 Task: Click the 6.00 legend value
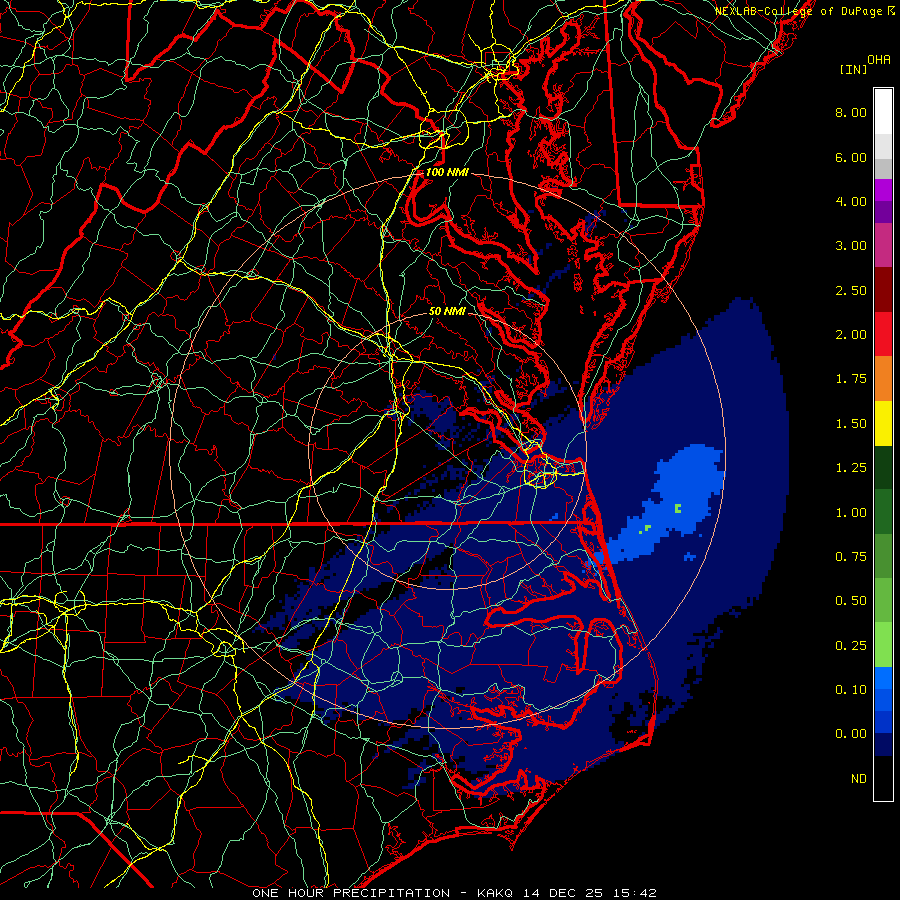[851, 157]
